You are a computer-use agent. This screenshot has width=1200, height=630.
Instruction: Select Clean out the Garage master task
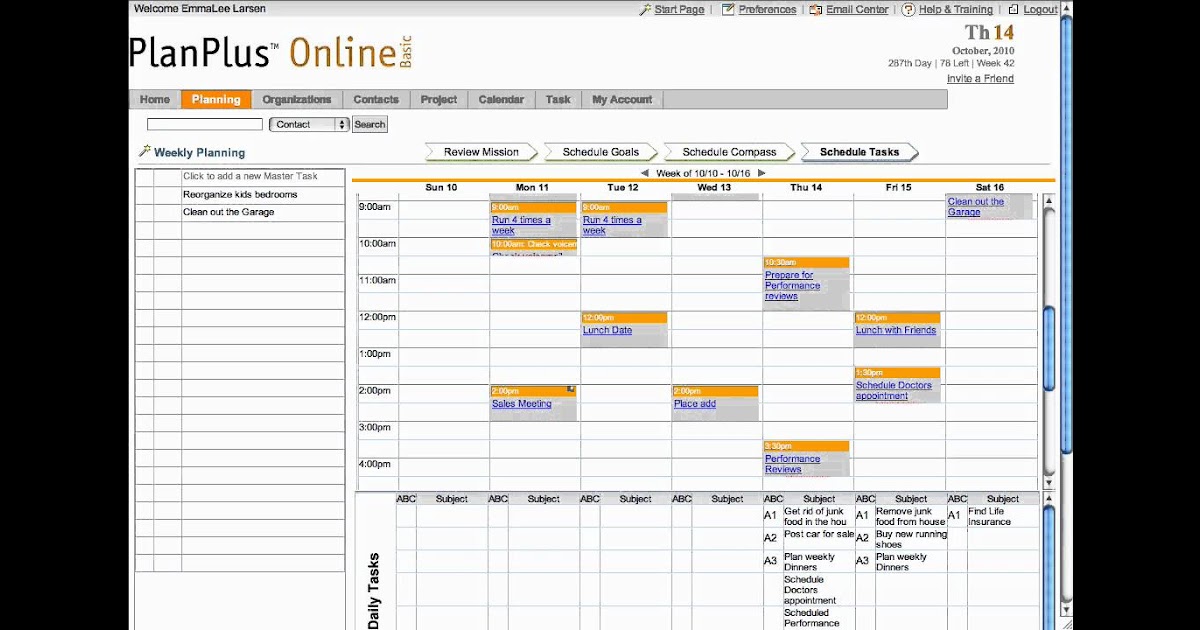pos(228,212)
